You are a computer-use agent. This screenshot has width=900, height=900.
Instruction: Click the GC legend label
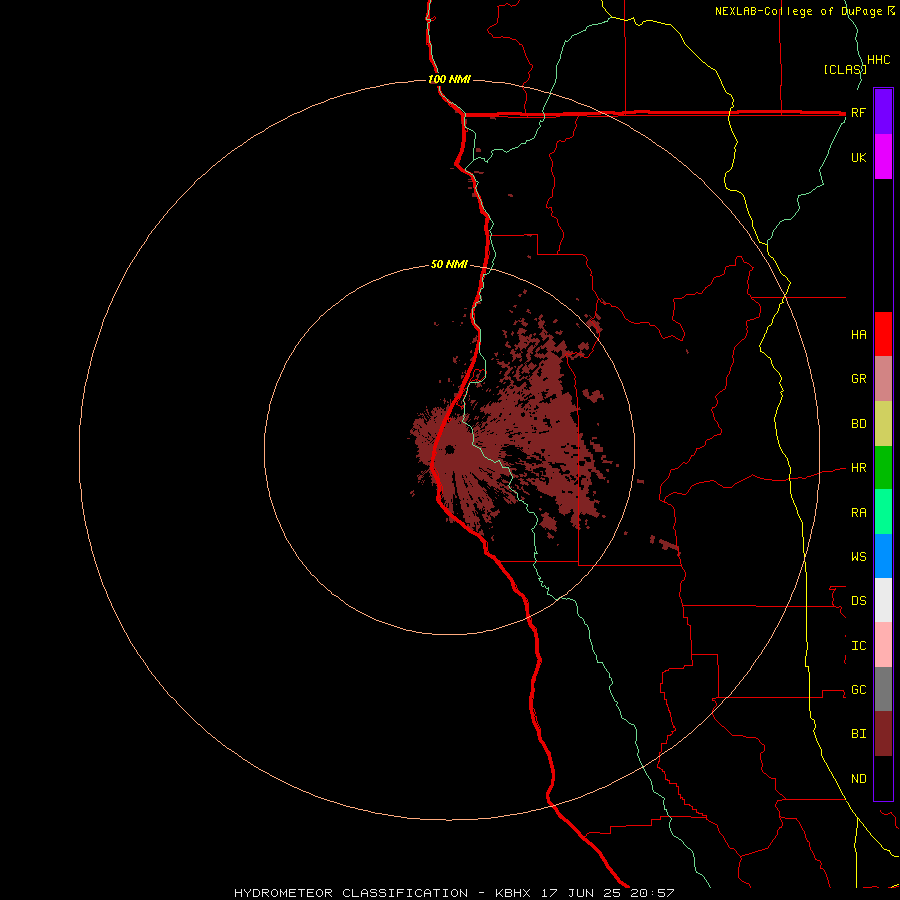[x=858, y=690]
